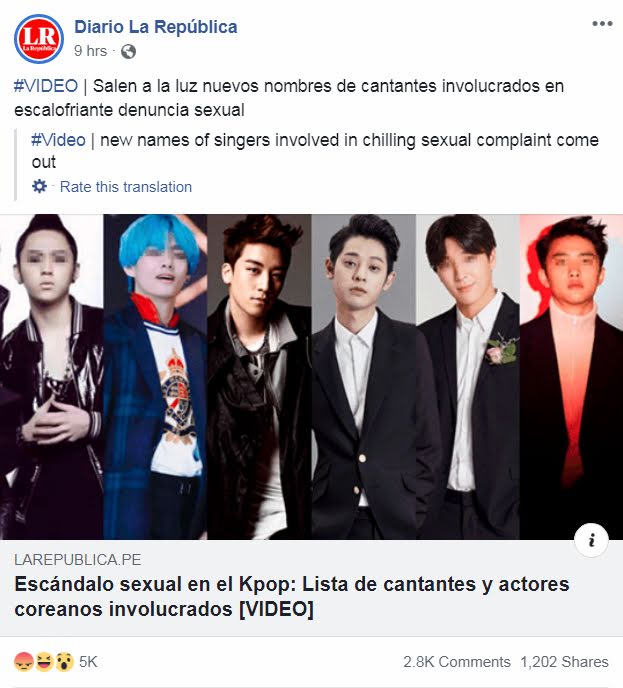Open the Diario La República page name

coord(156,27)
